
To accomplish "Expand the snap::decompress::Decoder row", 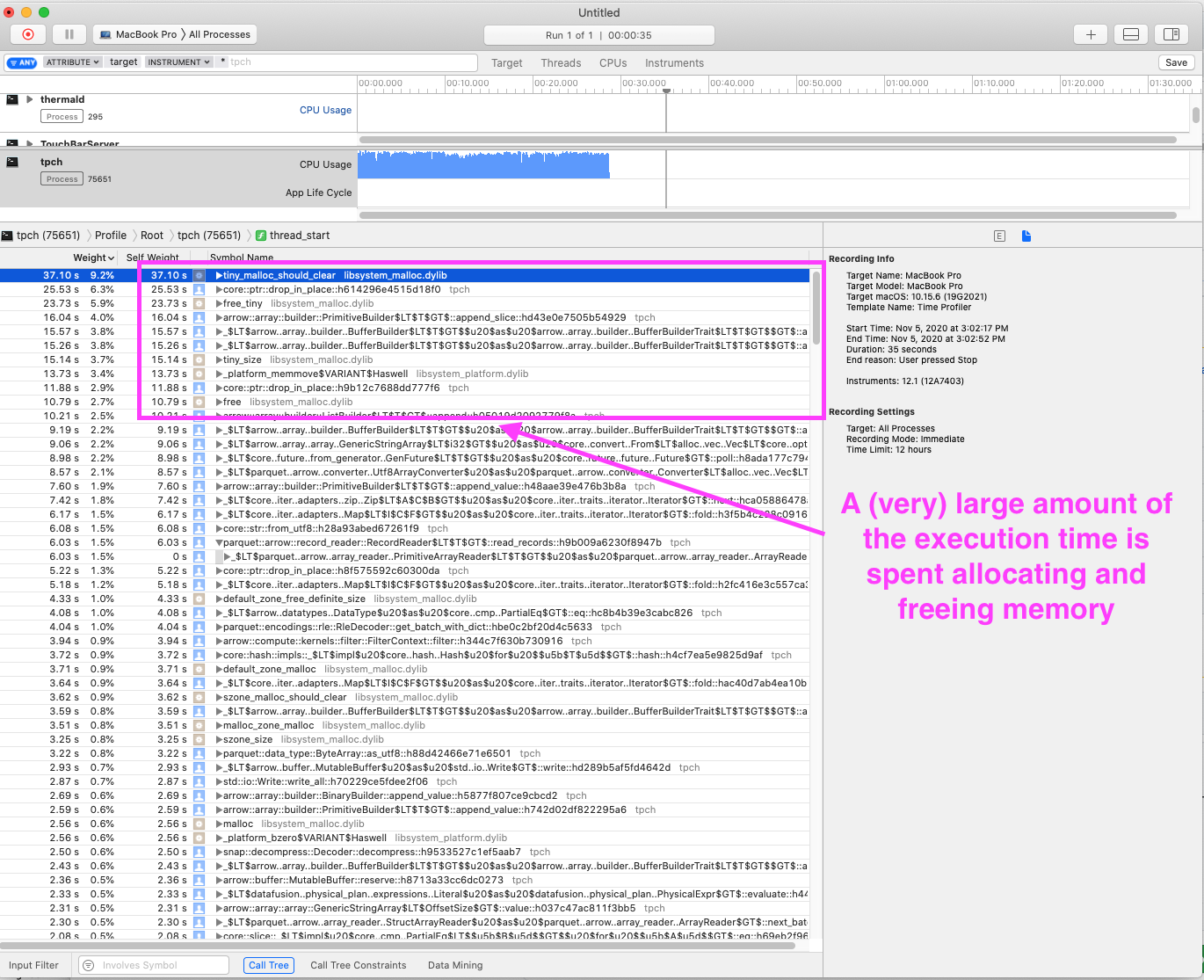I will click(x=219, y=852).
